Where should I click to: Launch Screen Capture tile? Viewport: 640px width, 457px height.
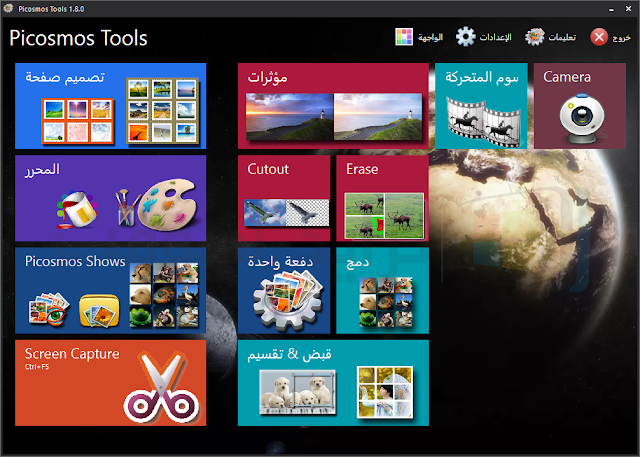pos(111,383)
